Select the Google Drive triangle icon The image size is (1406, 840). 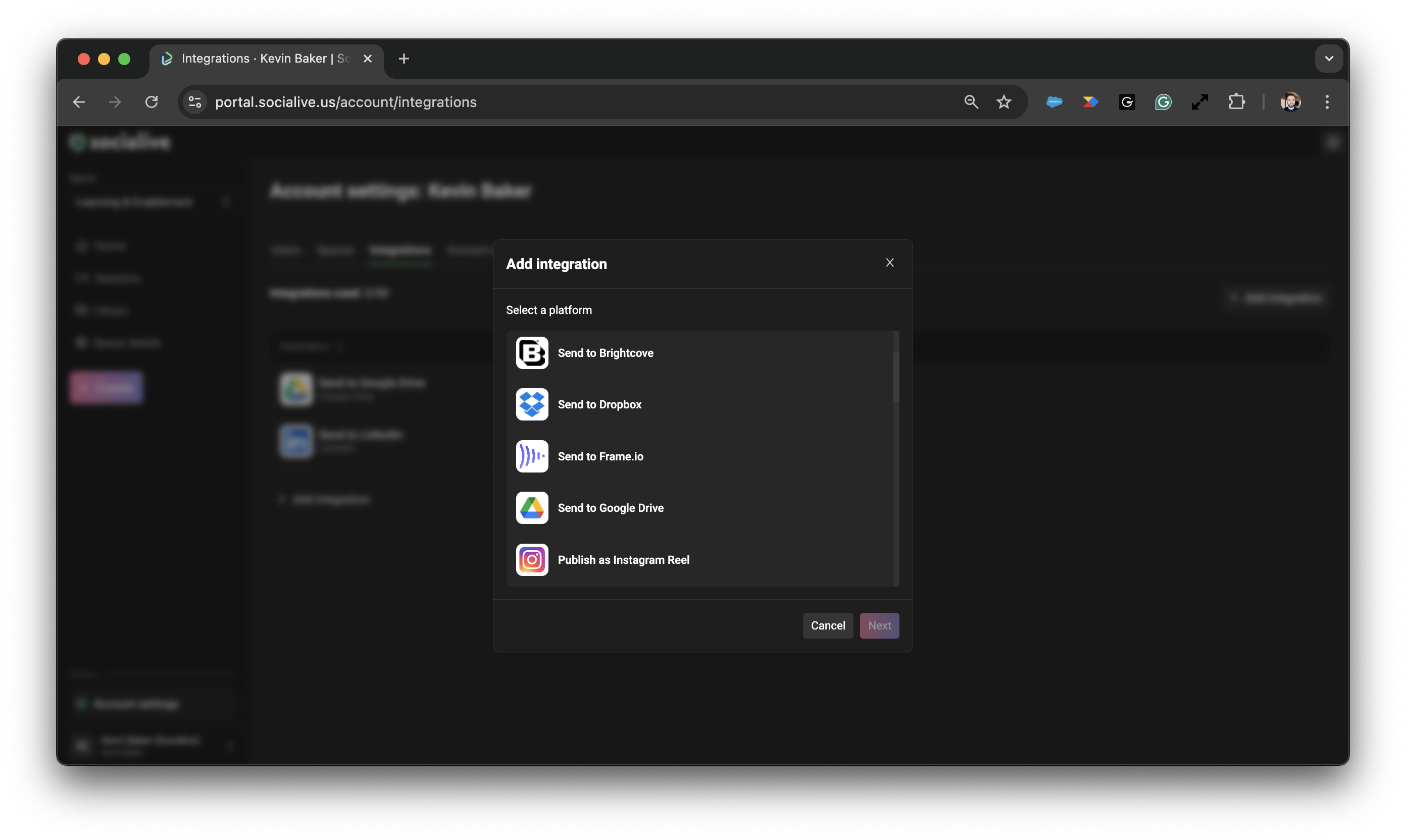click(532, 508)
